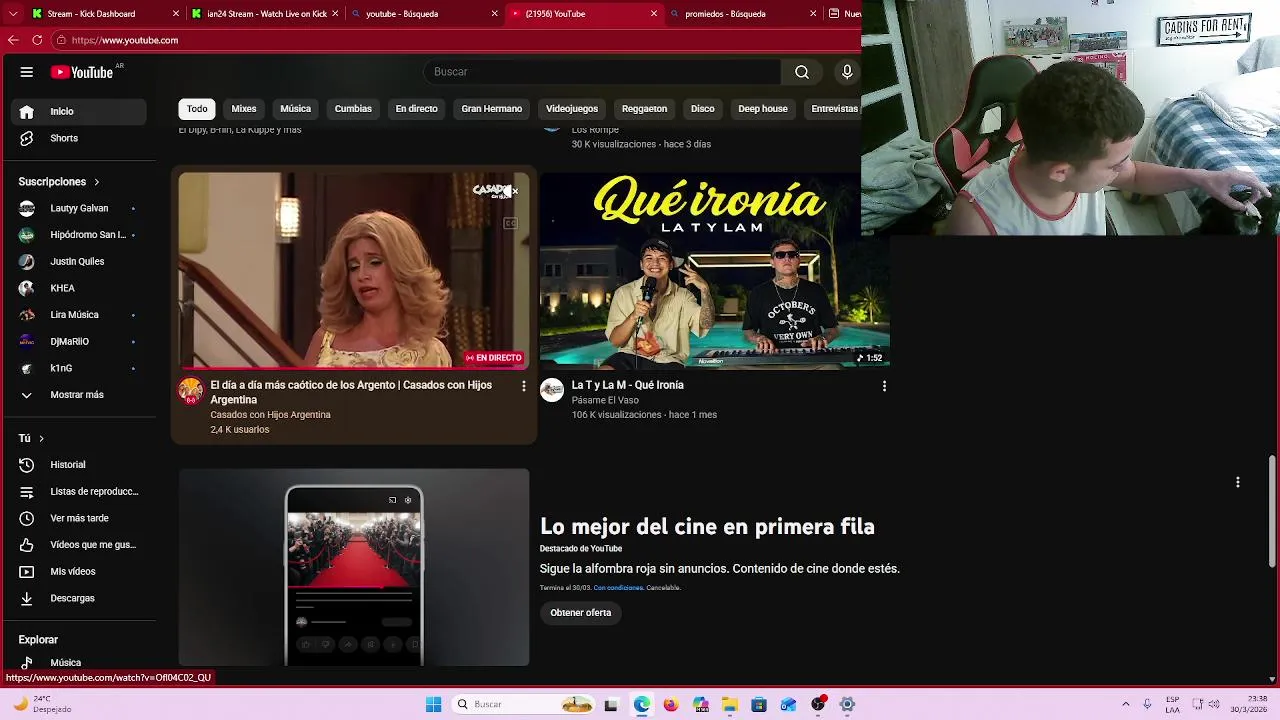Open Pásame El Vaso channel name
This screenshot has height=720, width=1280.
605,400
